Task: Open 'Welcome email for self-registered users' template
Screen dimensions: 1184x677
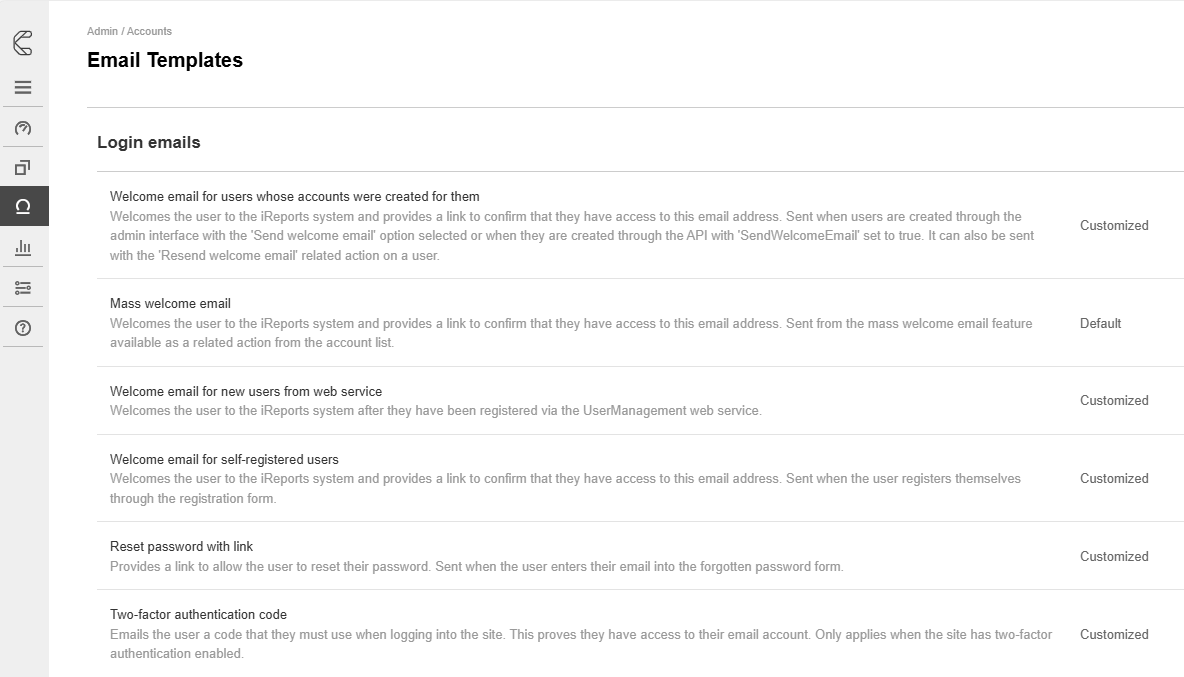Action: 224,460
